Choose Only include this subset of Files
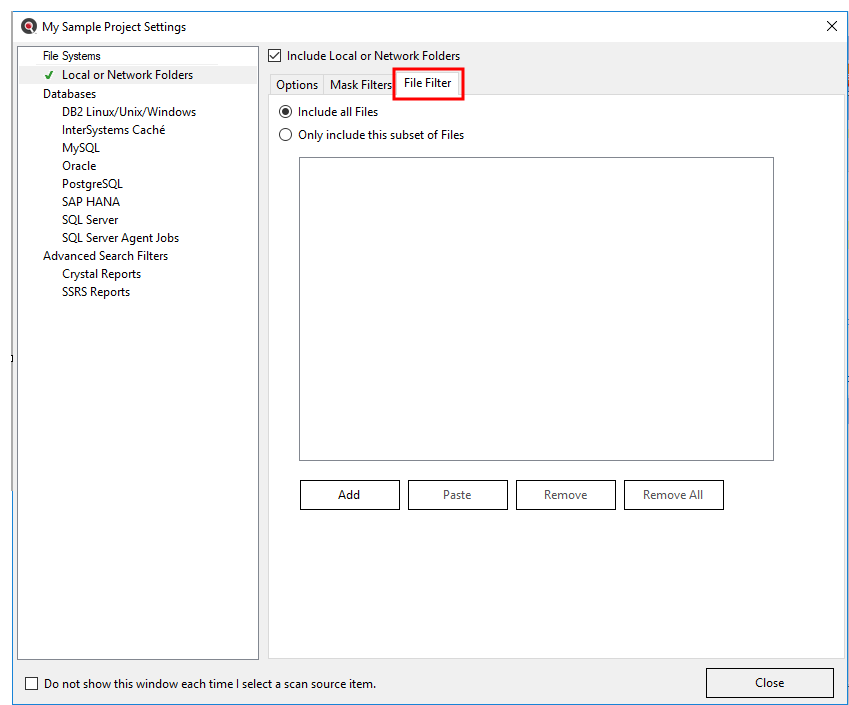Image resolution: width=849 pixels, height=705 pixels. [x=286, y=135]
